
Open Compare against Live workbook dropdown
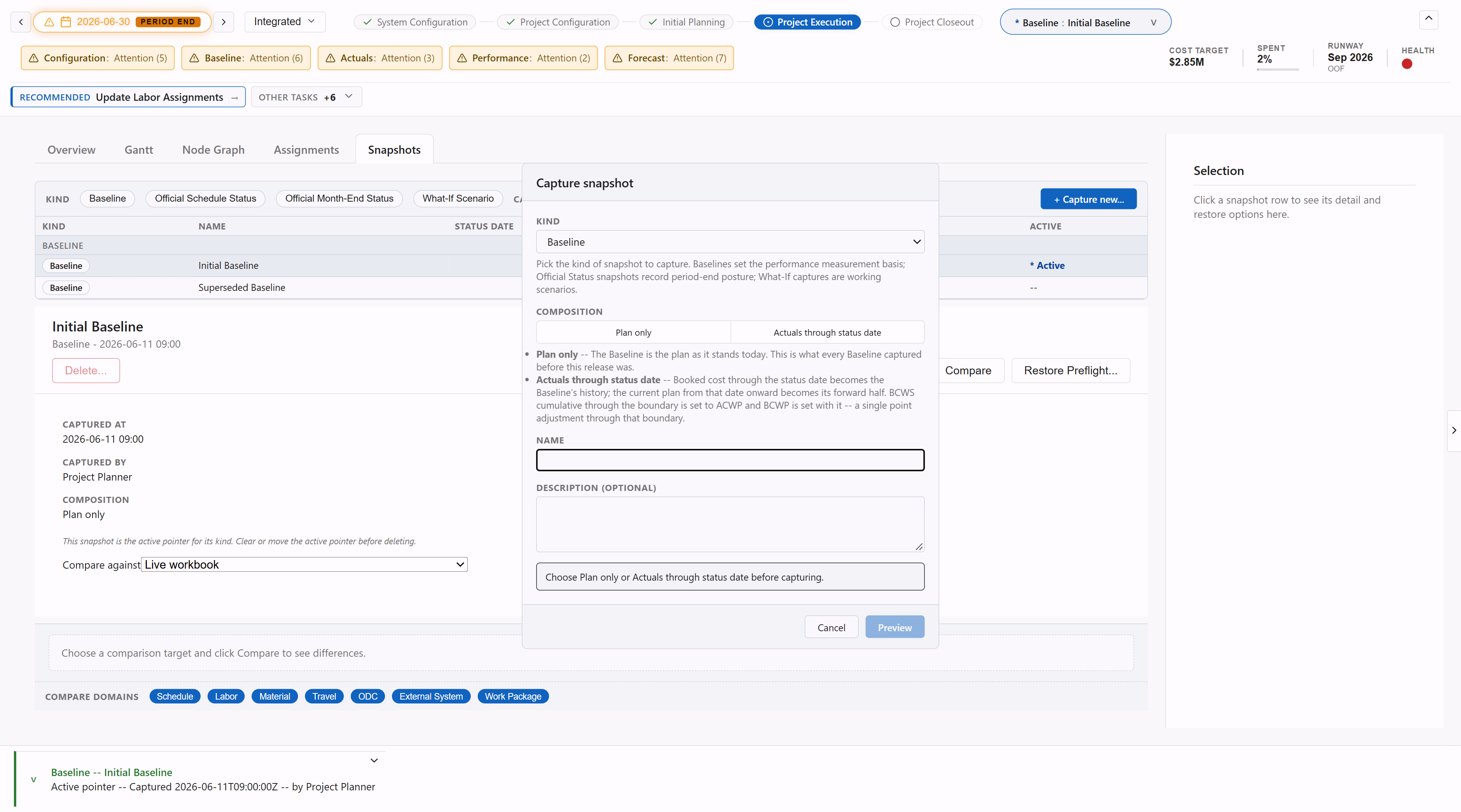click(x=304, y=564)
